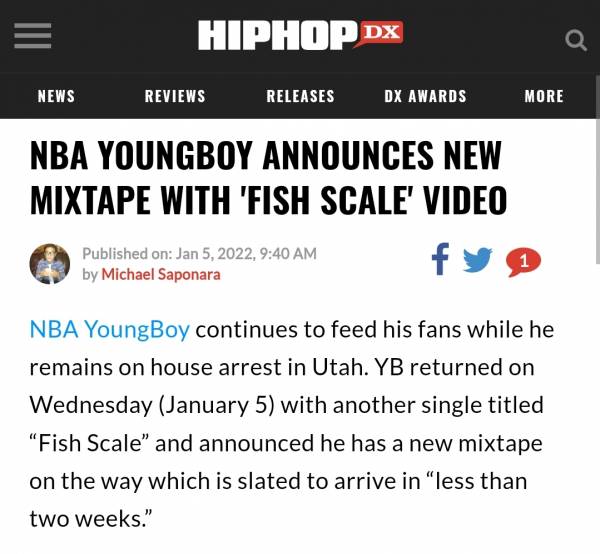
Task: Switch to the Releases section
Action: (x=300, y=96)
